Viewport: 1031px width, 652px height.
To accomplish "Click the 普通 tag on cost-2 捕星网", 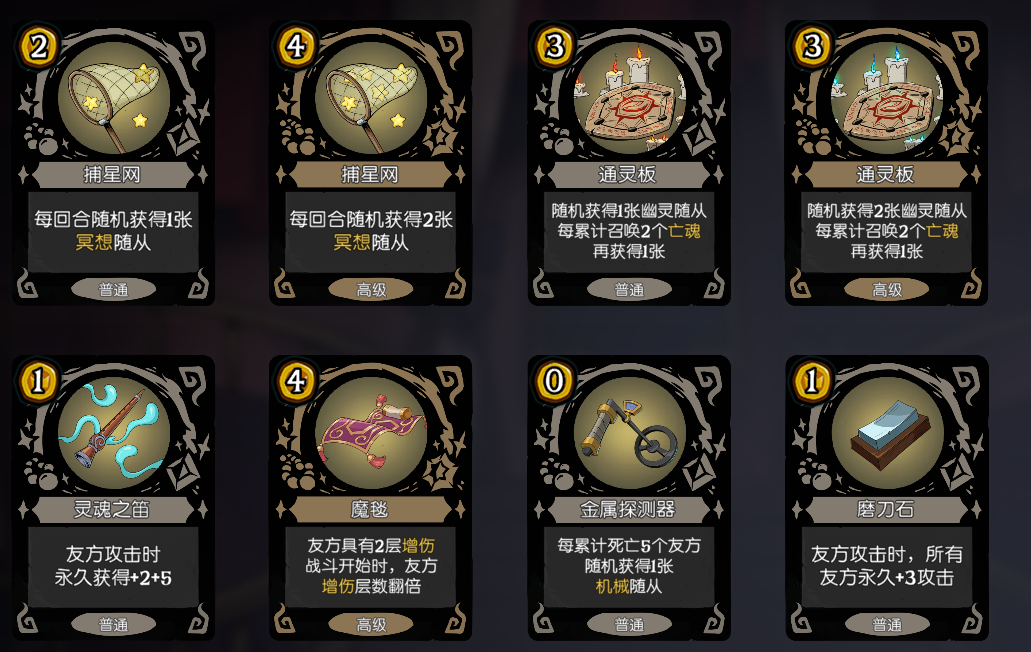I will point(114,289).
